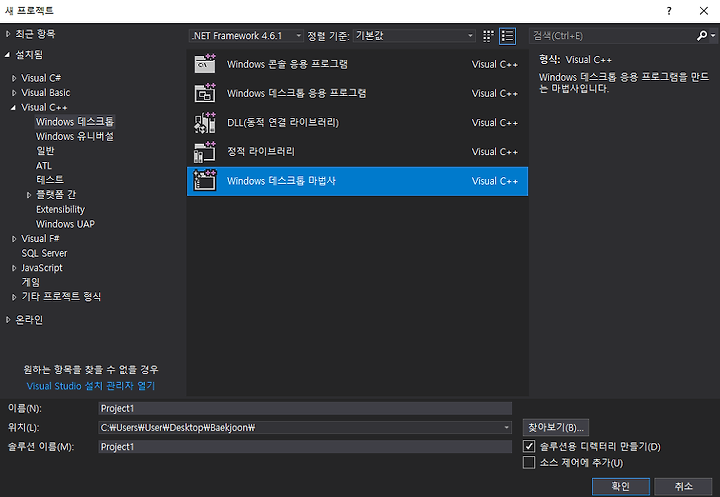Screen dimensions: 720x497
Task: Close the 새 프로젝트 dialog
Action: point(703,11)
